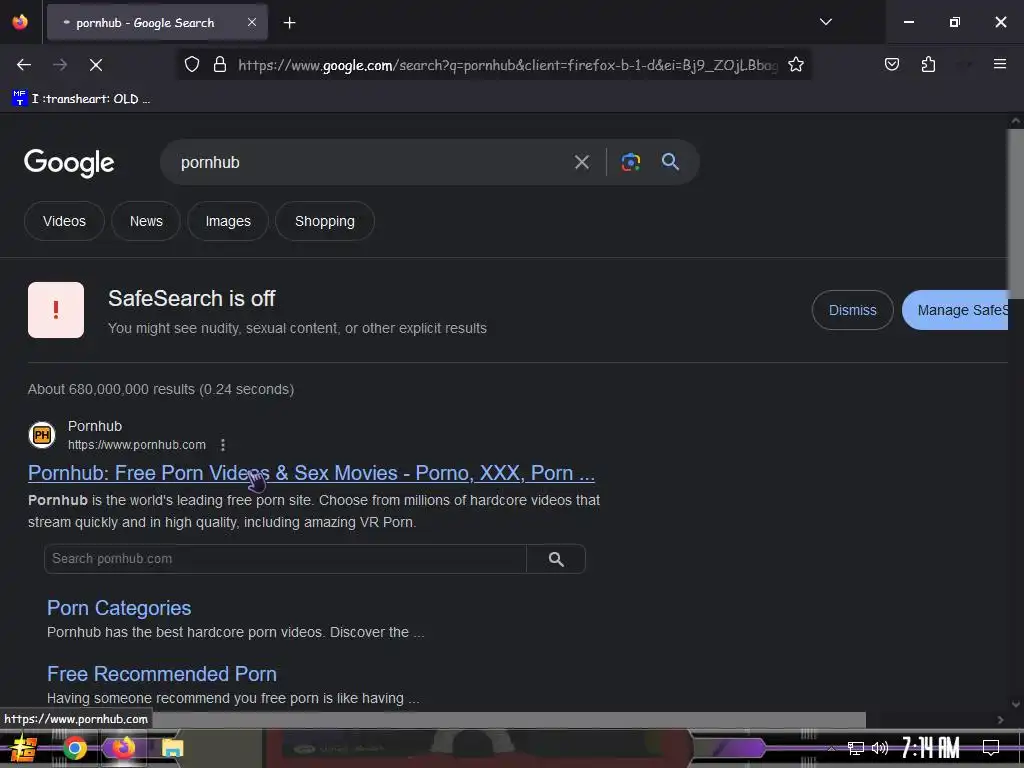Focus the site search box in result
The image size is (1024, 768).
click(x=285, y=559)
